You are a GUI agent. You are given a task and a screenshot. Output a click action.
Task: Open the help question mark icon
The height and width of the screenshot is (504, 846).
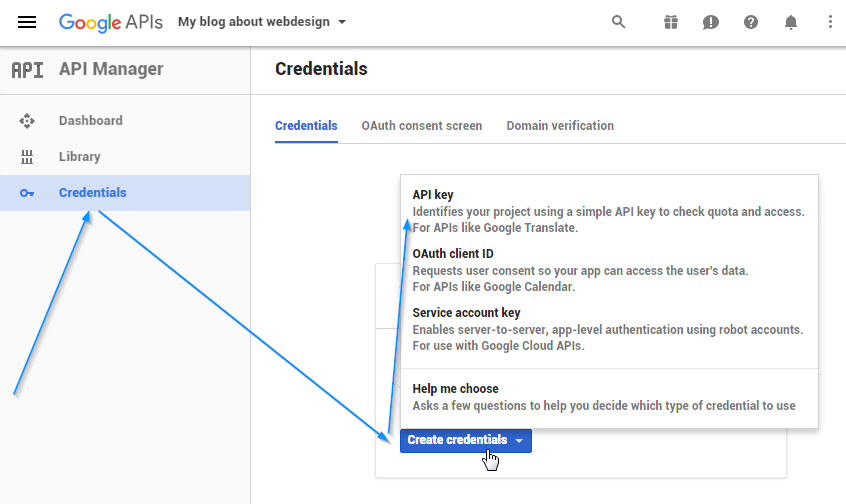tap(751, 22)
